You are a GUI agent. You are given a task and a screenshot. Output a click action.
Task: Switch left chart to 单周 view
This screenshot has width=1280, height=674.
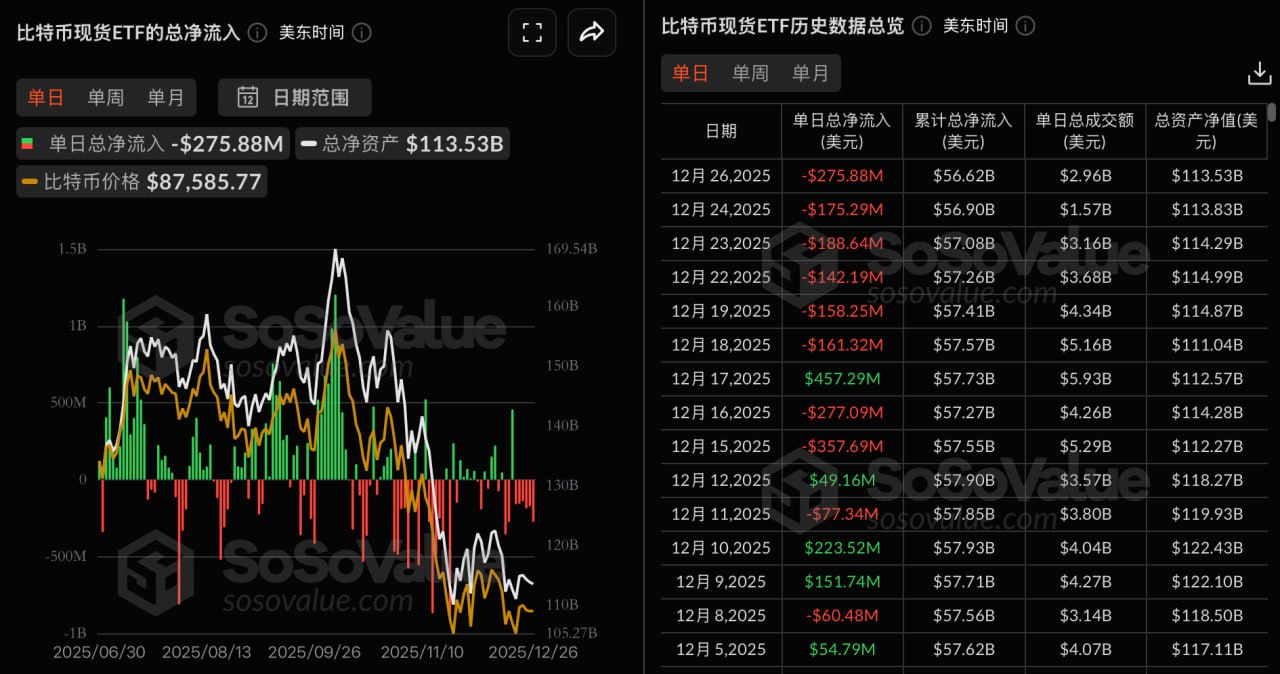click(x=106, y=97)
